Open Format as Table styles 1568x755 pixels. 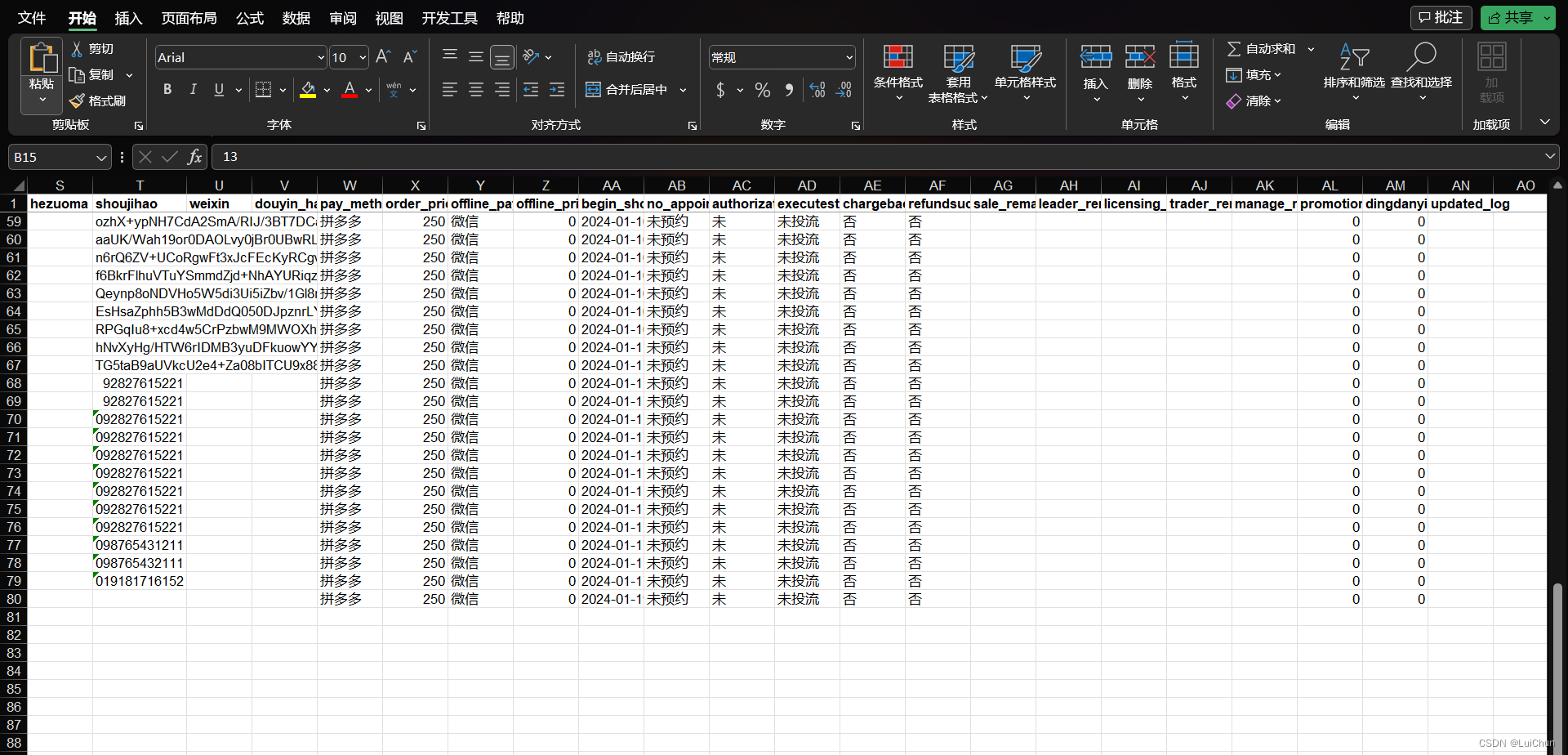point(958,74)
